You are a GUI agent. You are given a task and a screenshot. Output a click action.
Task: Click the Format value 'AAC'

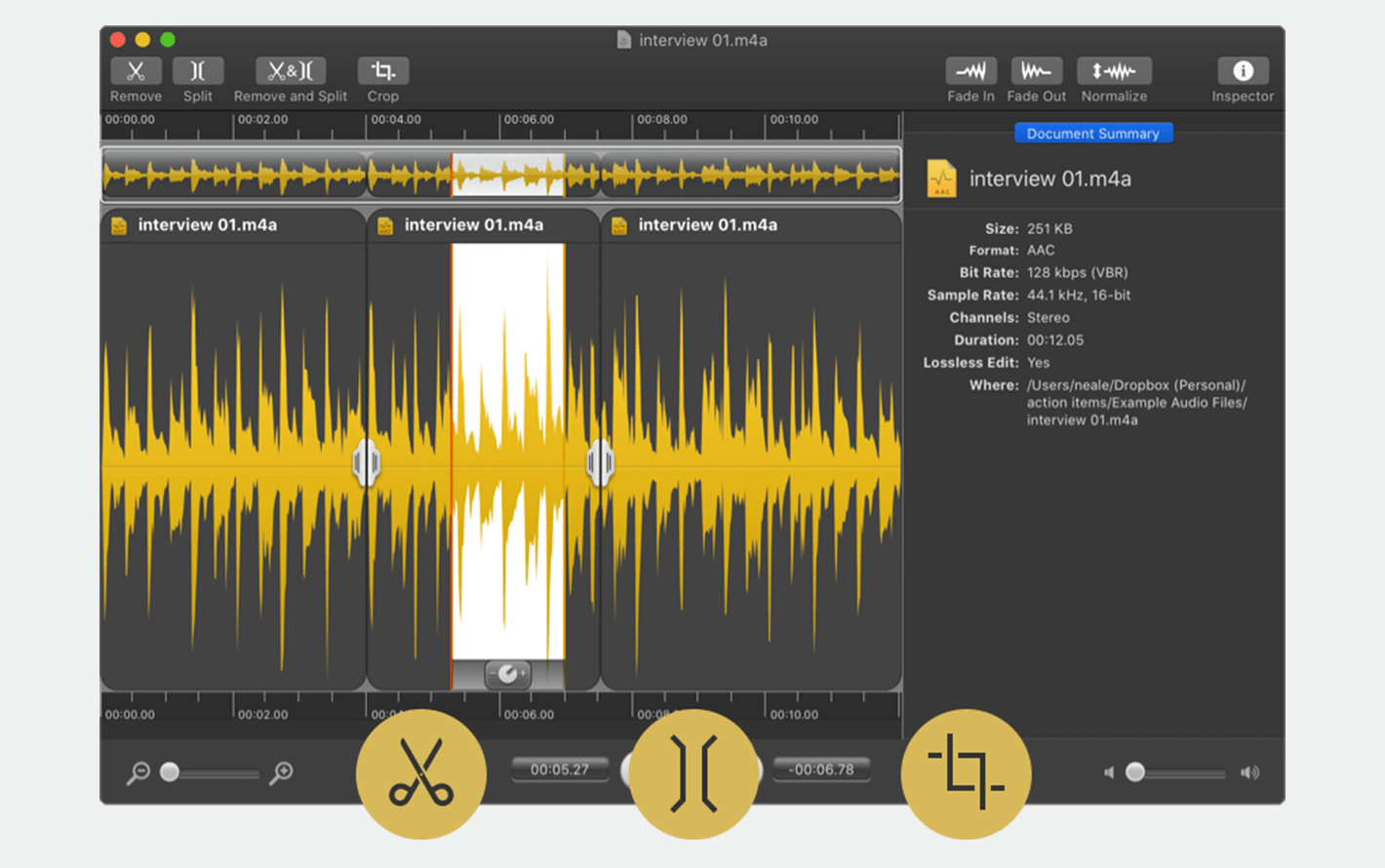(1041, 251)
